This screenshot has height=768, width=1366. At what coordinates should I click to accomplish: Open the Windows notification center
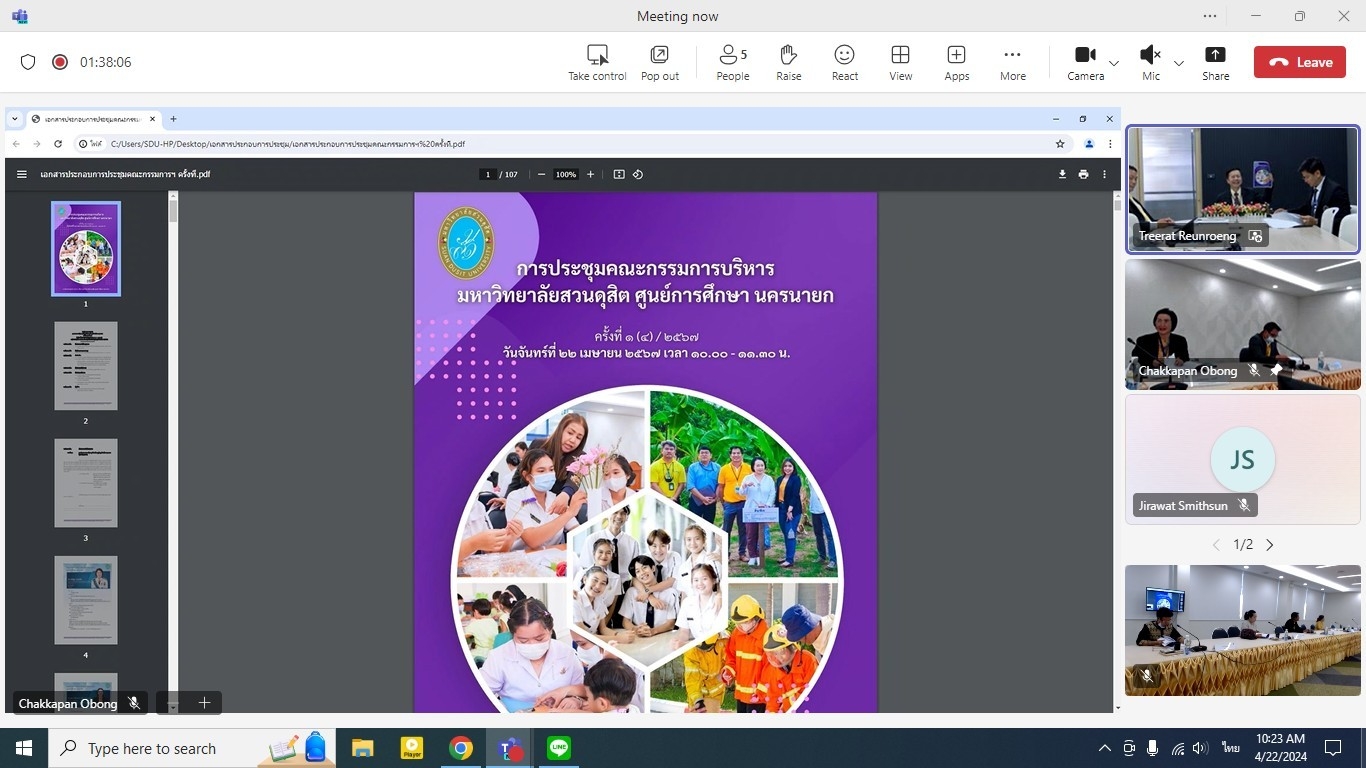click(1333, 748)
